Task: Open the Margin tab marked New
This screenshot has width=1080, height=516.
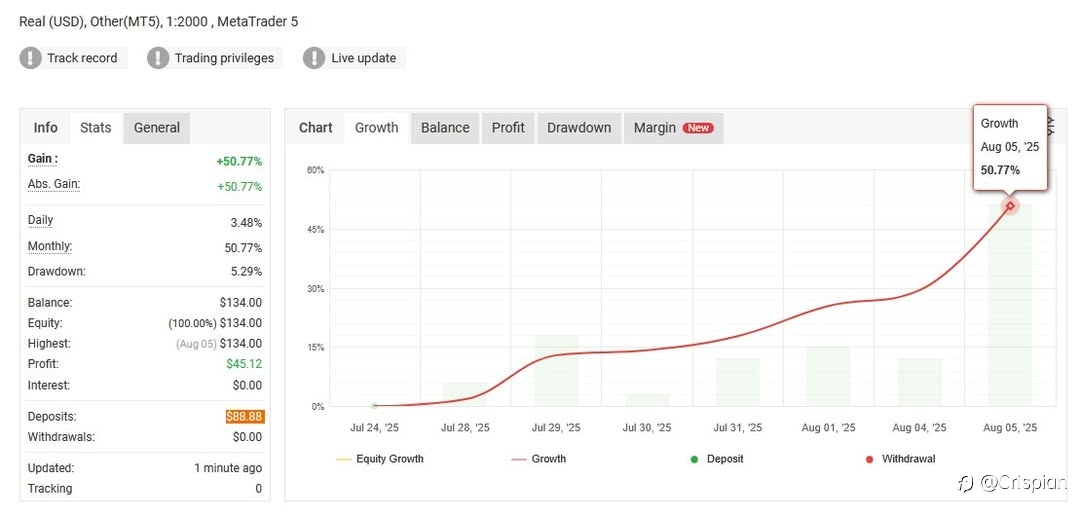Action: tap(673, 128)
